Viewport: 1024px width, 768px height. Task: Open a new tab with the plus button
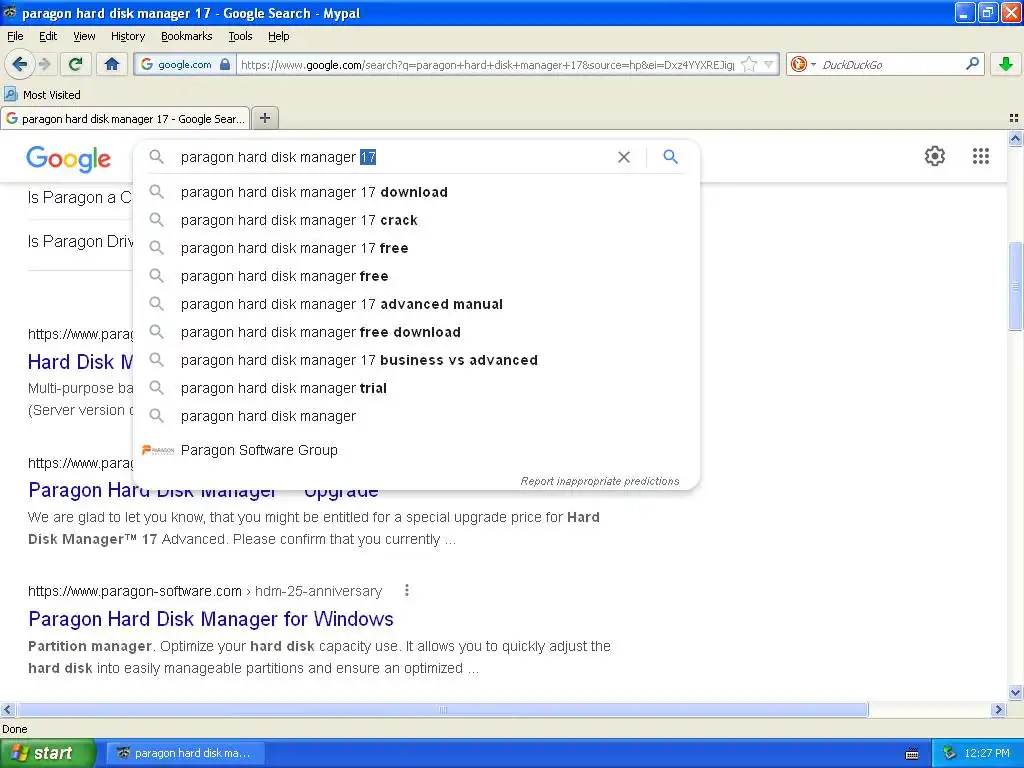pyautogui.click(x=265, y=118)
